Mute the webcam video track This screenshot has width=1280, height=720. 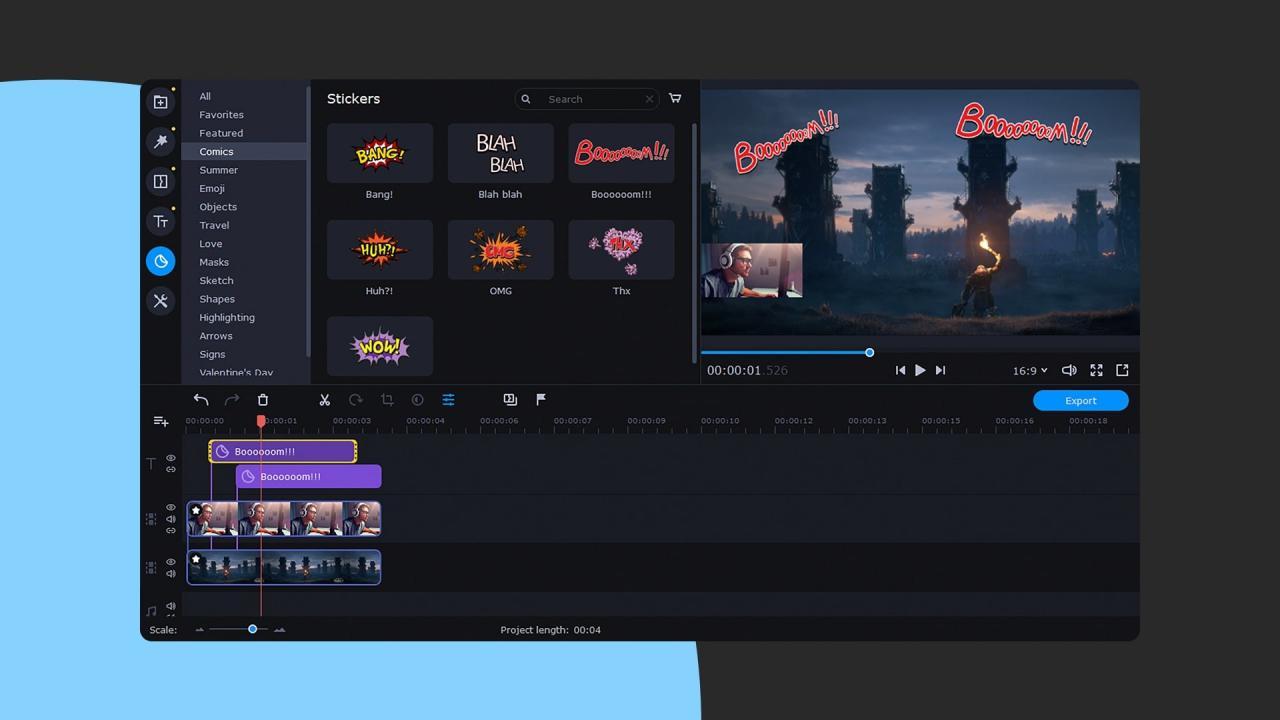(171, 519)
